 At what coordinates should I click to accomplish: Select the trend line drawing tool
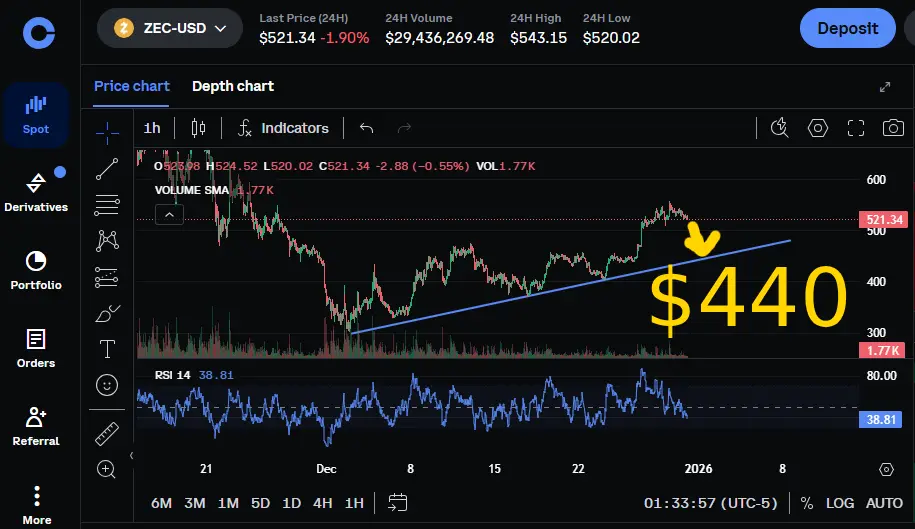pyautogui.click(x=107, y=169)
